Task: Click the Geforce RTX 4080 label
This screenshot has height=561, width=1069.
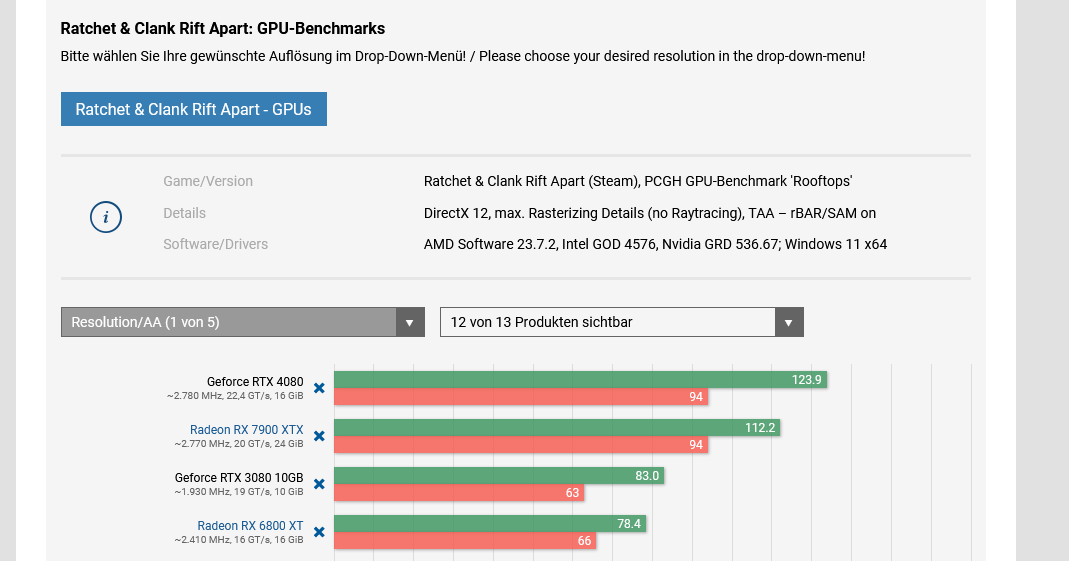Action: click(255, 382)
